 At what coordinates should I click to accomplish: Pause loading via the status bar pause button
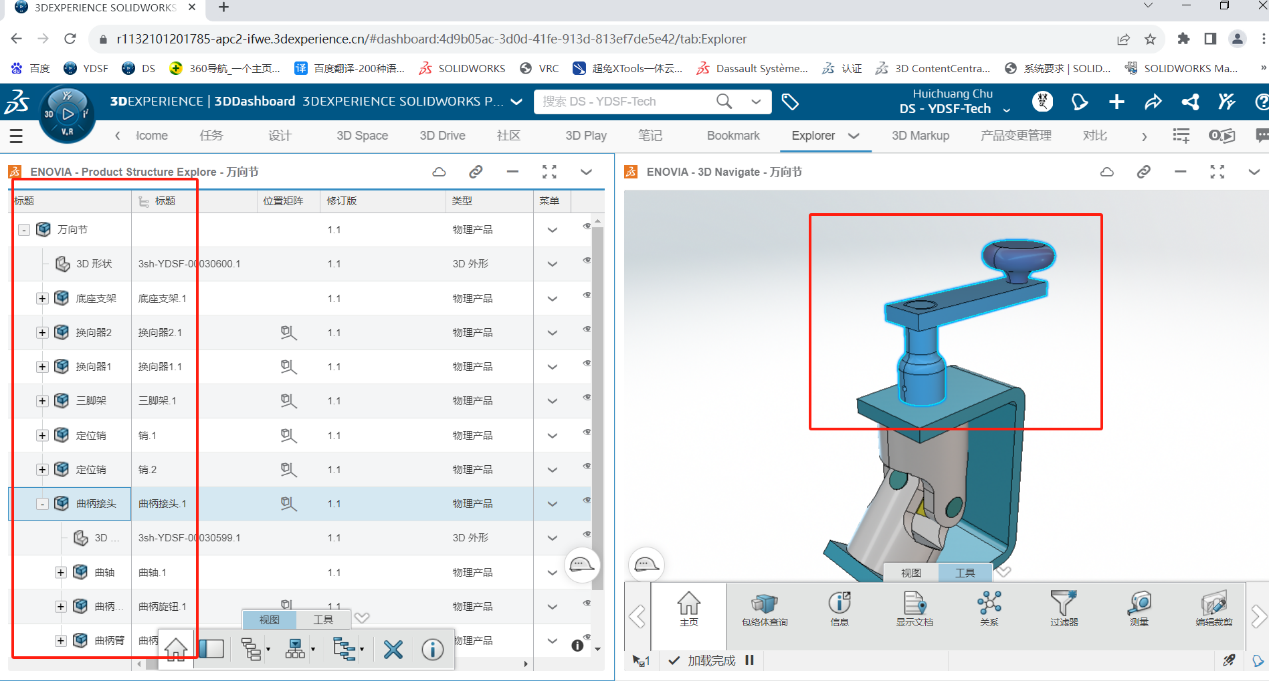(749, 661)
